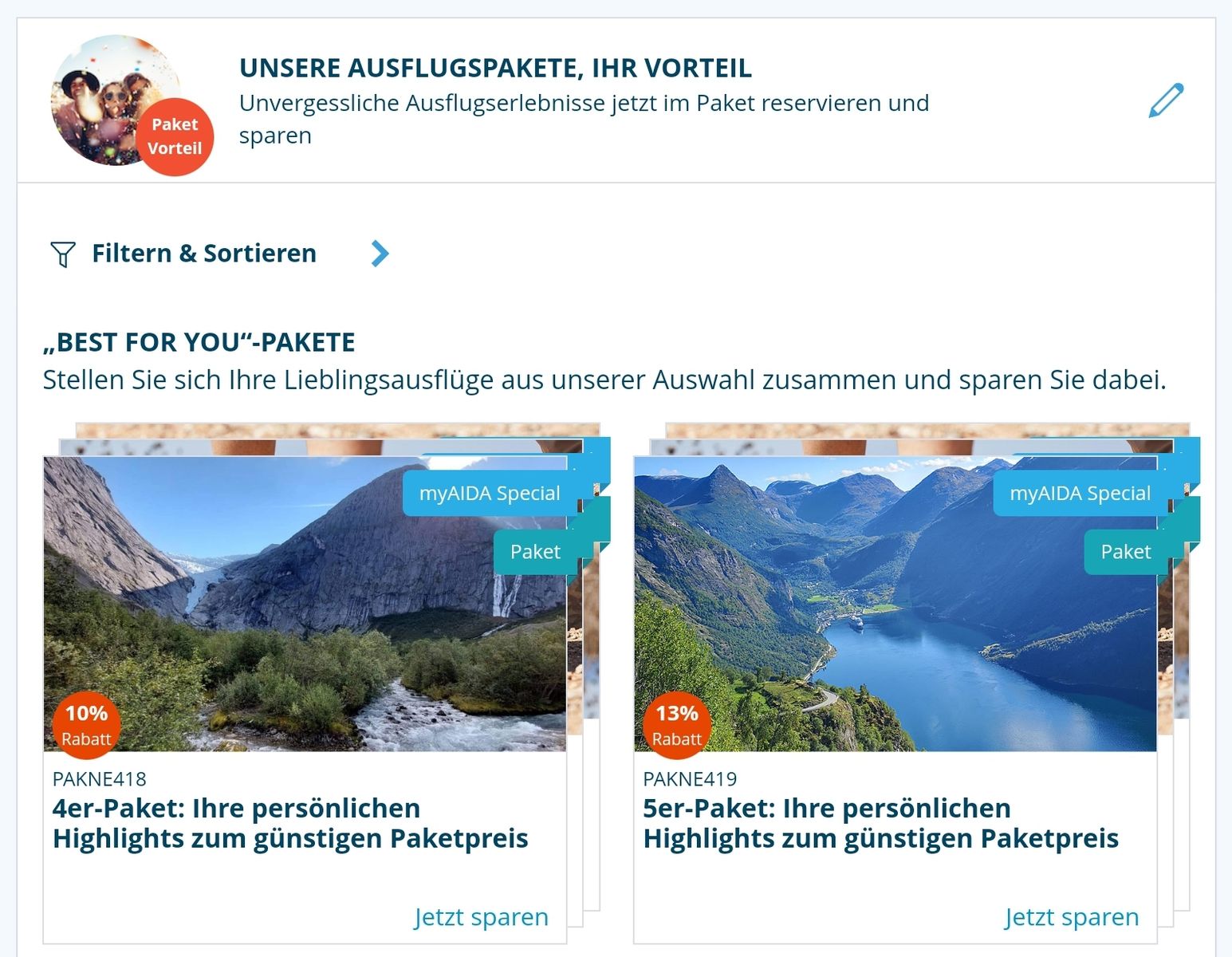Open the 5er-Paket title link
Image resolution: width=1232 pixels, height=957 pixels.
coord(880,824)
